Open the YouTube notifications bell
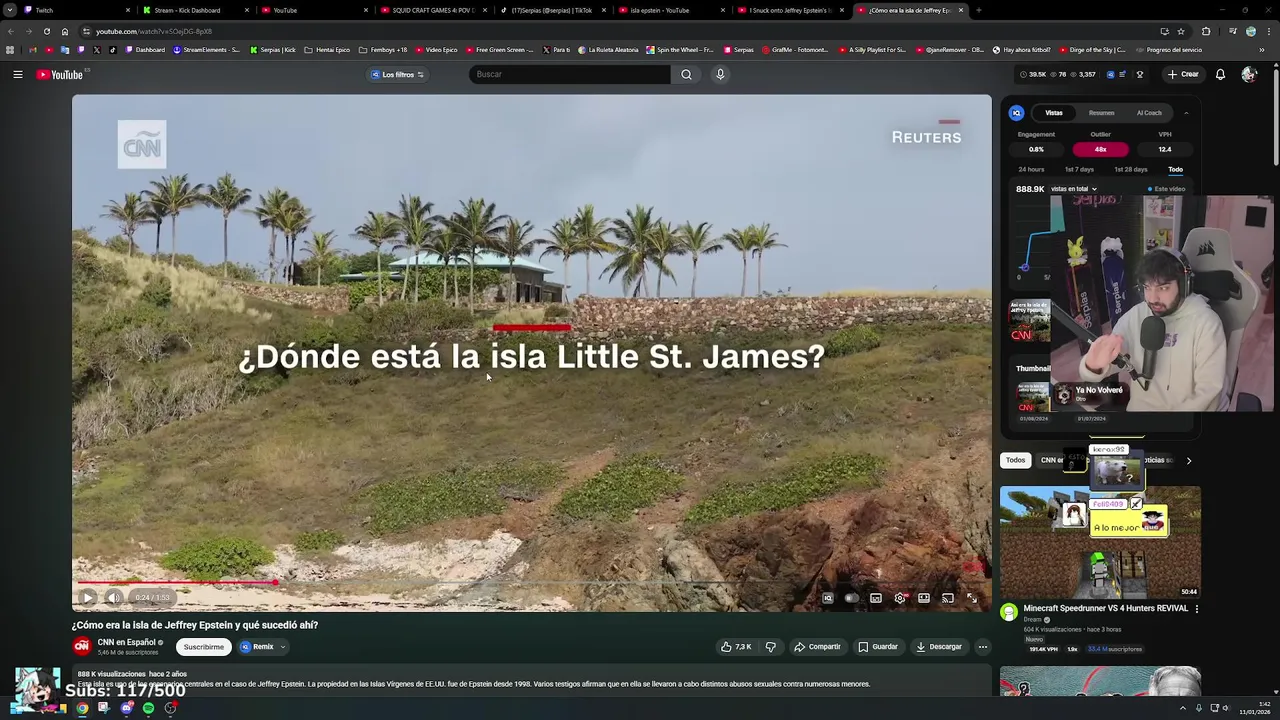Image resolution: width=1280 pixels, height=720 pixels. click(1220, 74)
